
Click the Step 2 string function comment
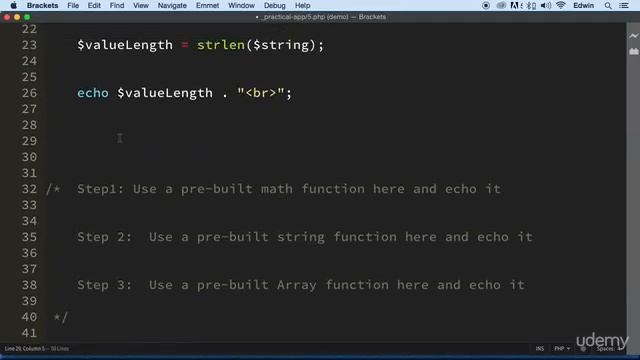click(305, 237)
